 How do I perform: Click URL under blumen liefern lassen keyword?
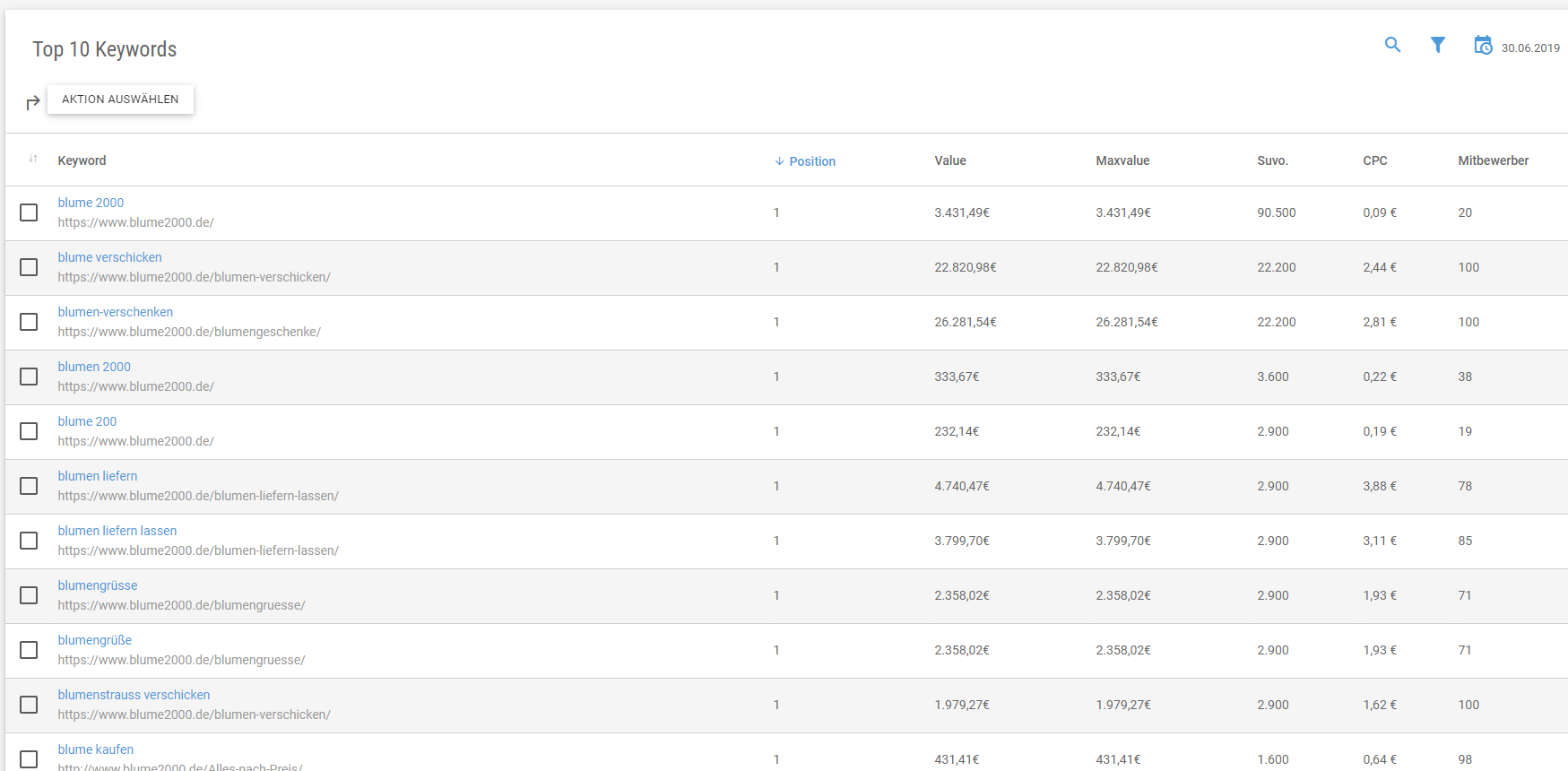tap(198, 550)
